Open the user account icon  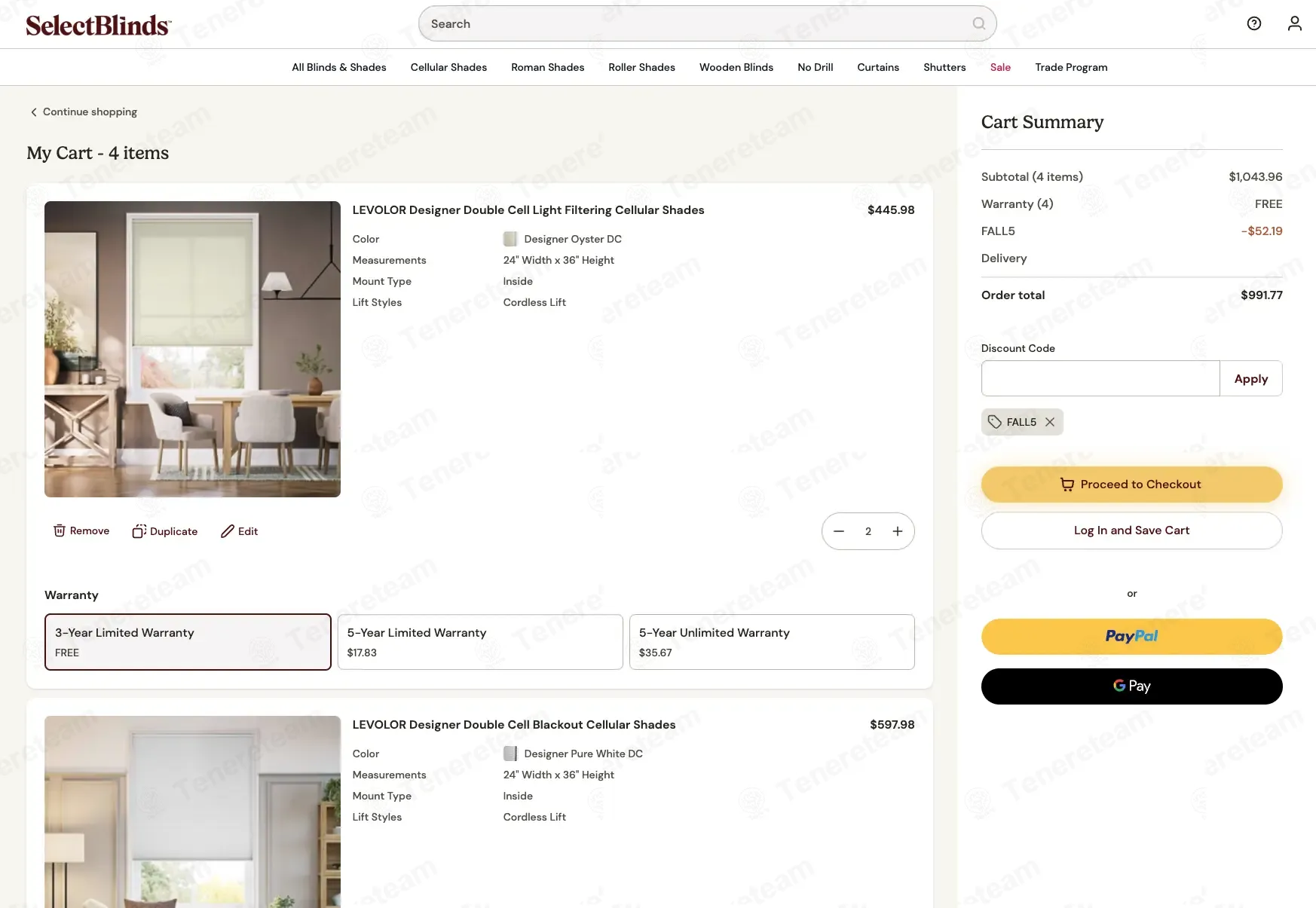coord(1294,23)
